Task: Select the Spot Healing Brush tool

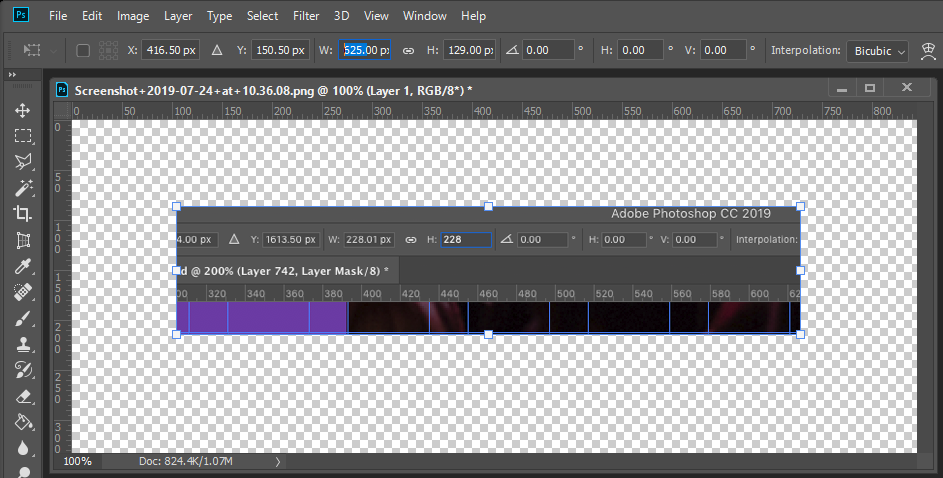Action: pos(23,292)
